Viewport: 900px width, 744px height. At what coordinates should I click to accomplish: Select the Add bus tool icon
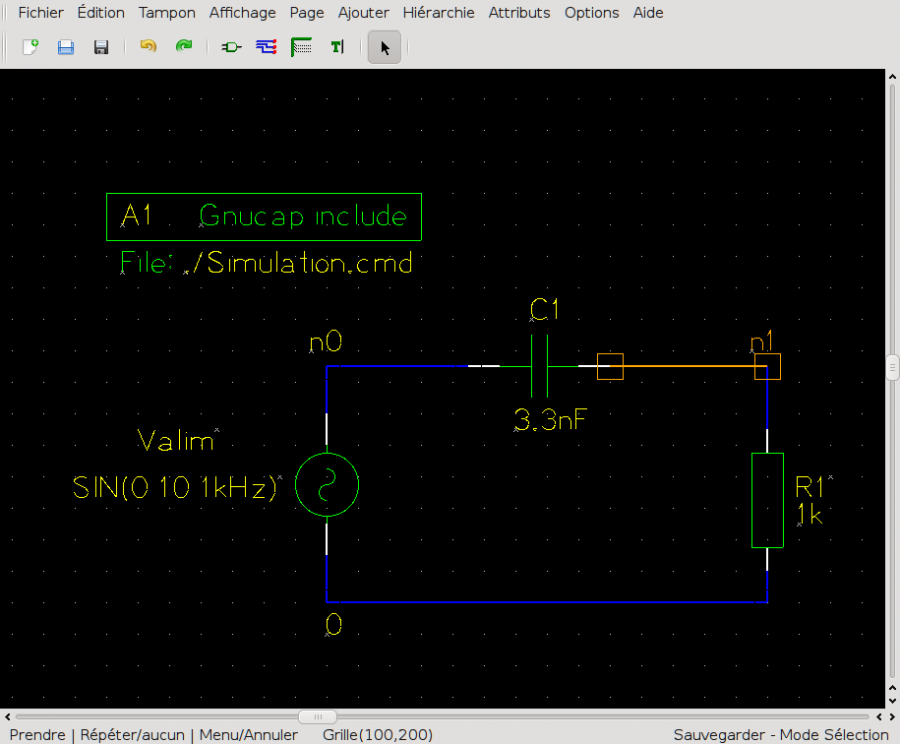301,46
